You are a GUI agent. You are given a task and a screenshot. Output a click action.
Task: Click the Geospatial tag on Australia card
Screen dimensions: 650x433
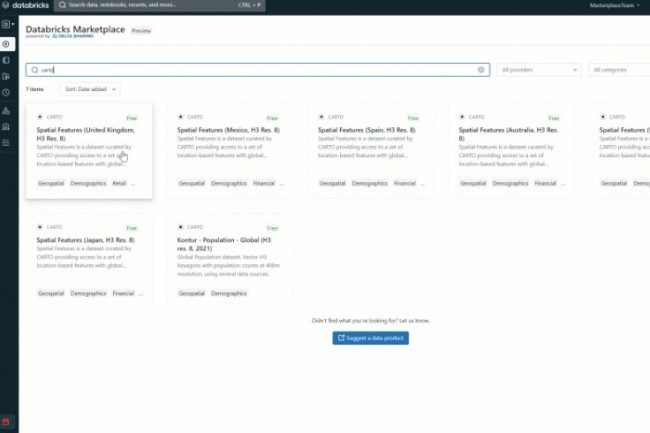(x=473, y=183)
